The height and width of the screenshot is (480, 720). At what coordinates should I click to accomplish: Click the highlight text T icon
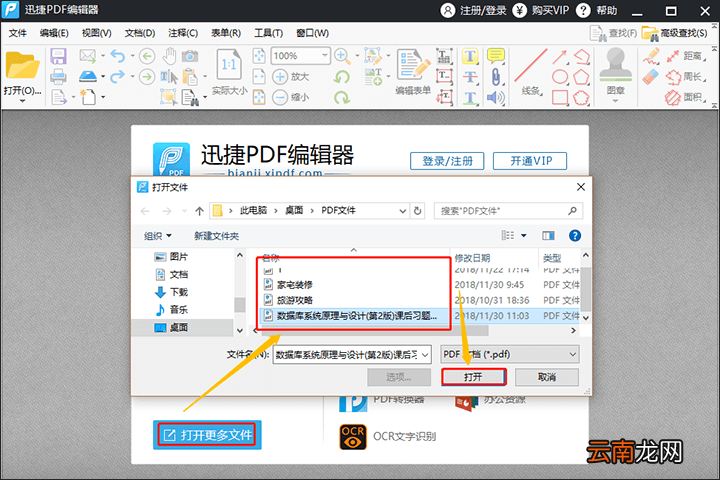coord(470,56)
